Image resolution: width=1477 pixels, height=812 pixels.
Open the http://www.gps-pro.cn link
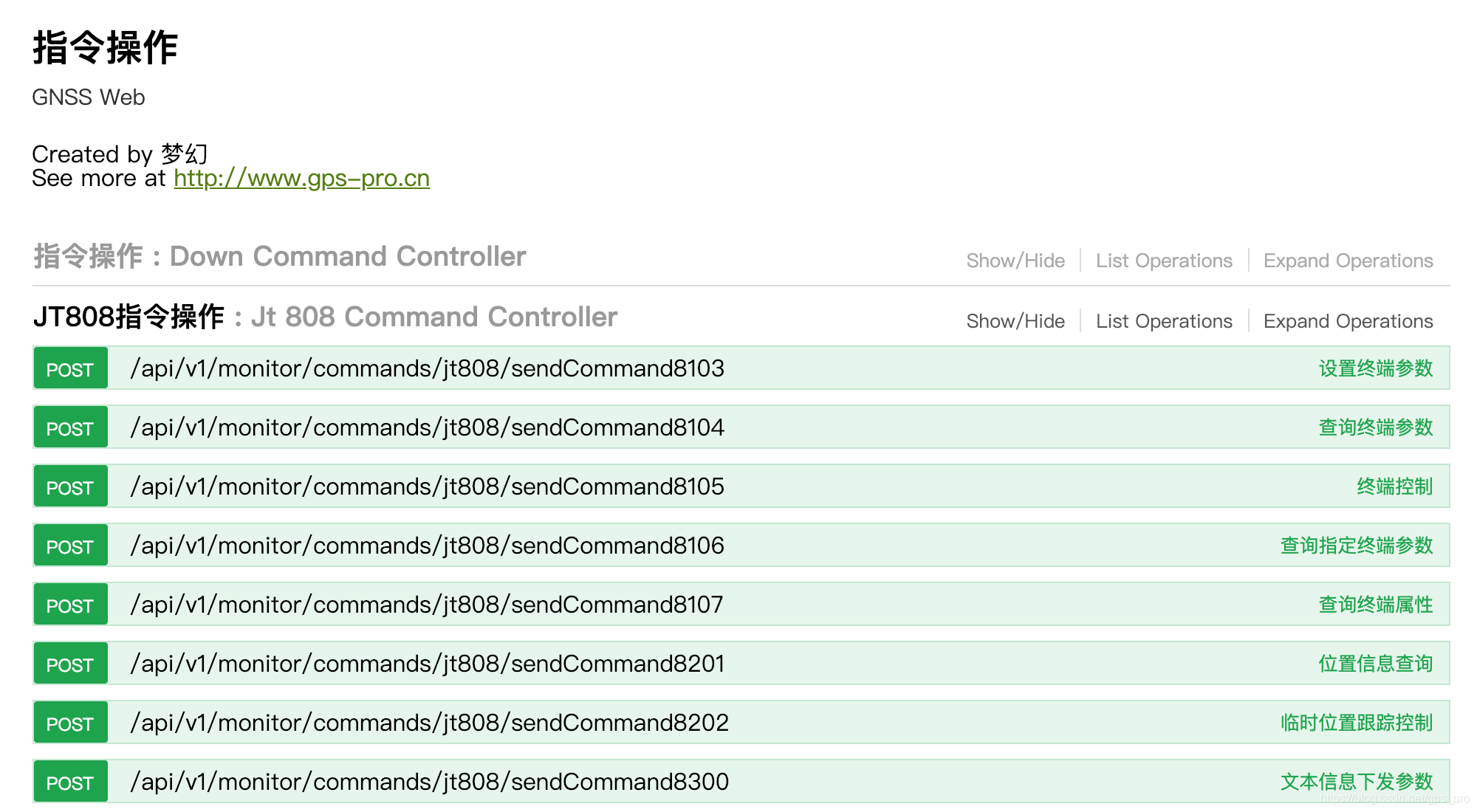[301, 179]
